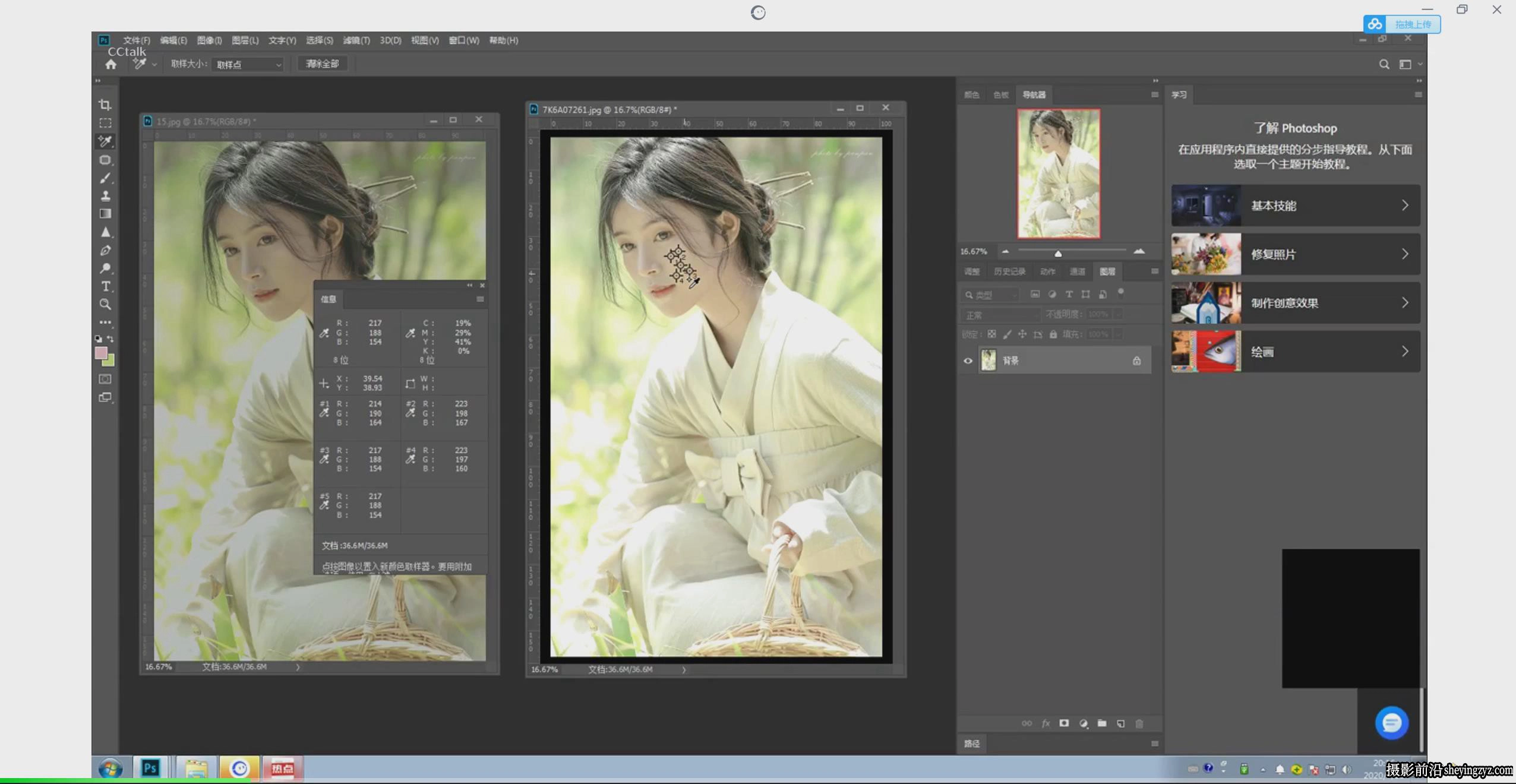Select the Crop tool
This screenshot has width=1516, height=784.
click(x=105, y=105)
